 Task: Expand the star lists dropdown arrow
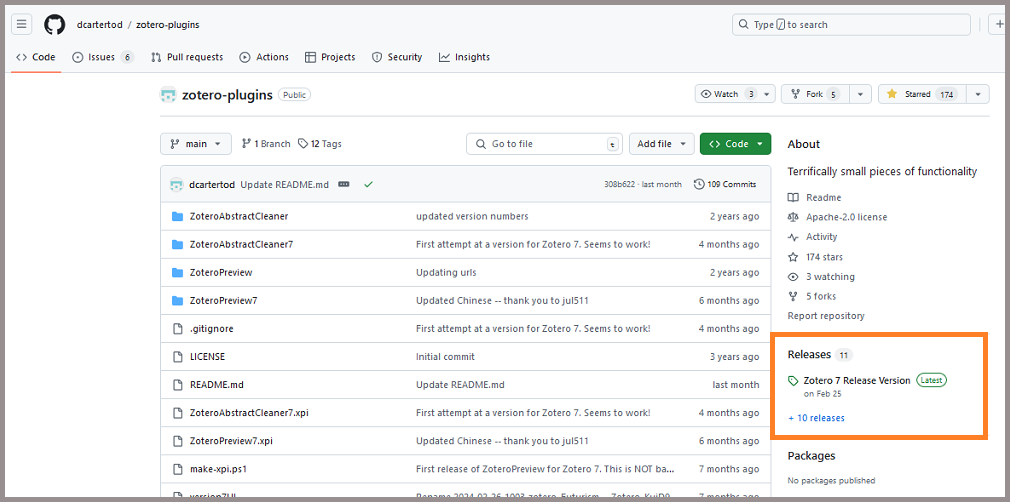978,94
